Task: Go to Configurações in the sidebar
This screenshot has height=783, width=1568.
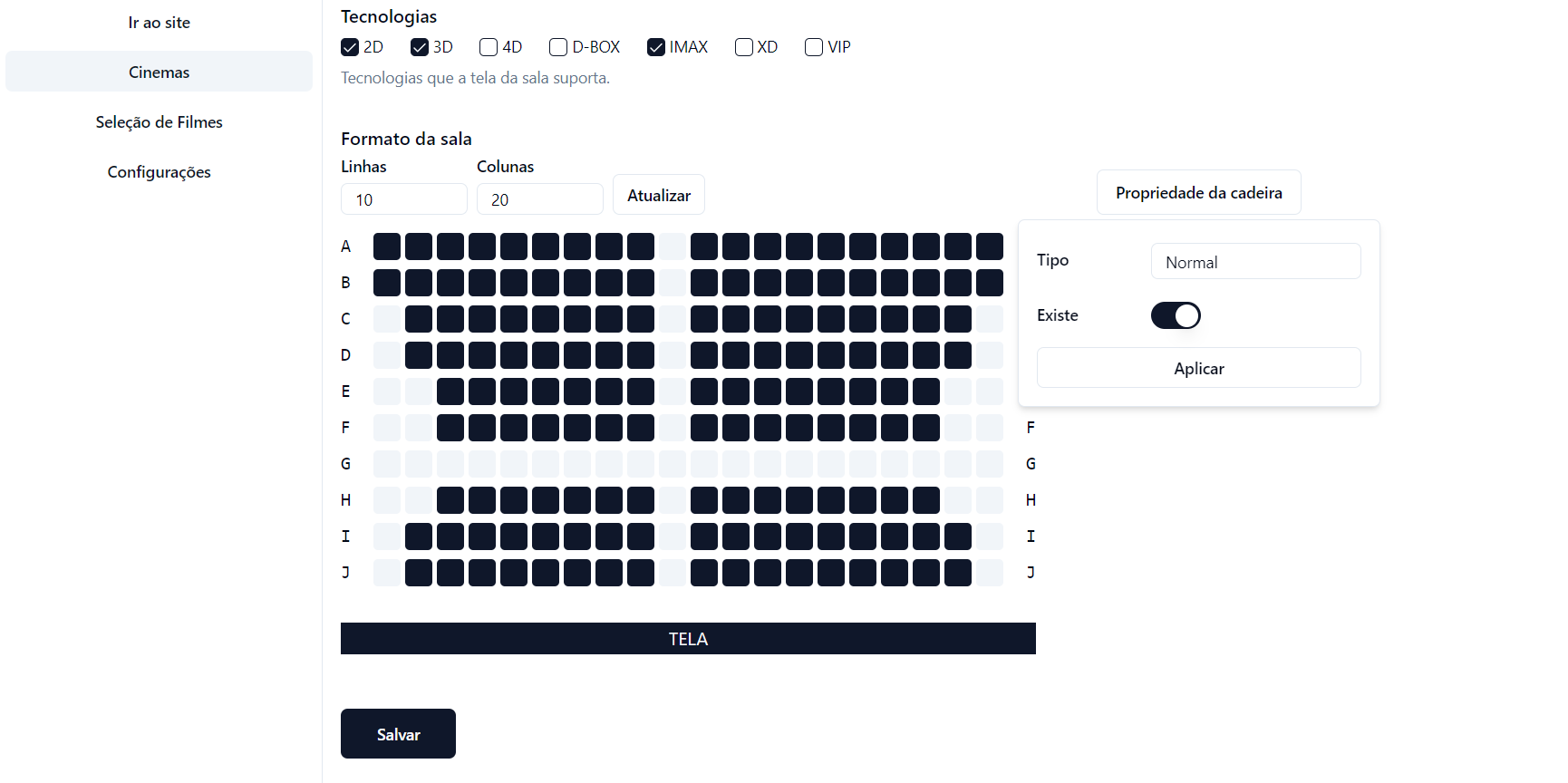Action: click(159, 172)
